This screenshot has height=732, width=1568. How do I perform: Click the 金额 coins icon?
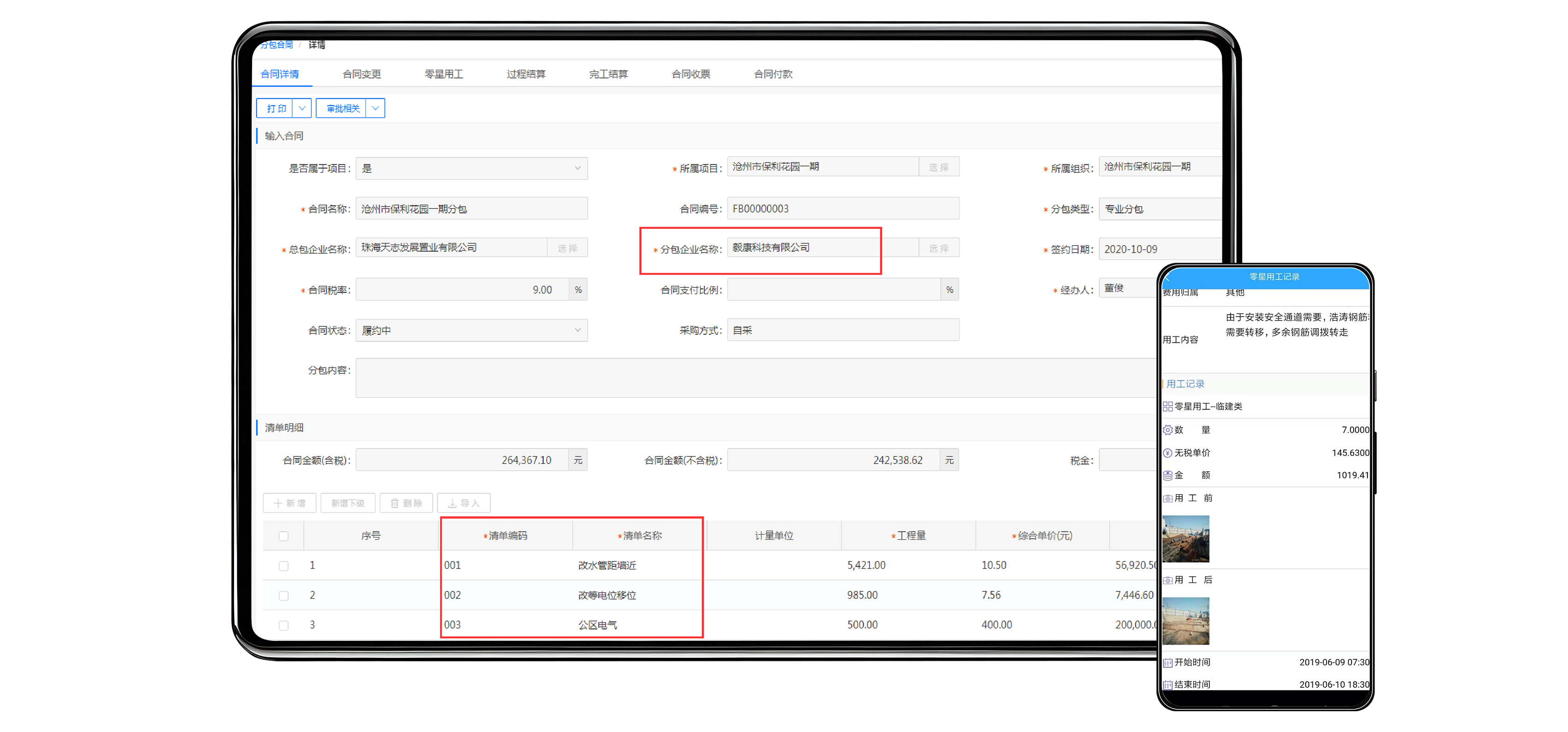pyautogui.click(x=1167, y=475)
